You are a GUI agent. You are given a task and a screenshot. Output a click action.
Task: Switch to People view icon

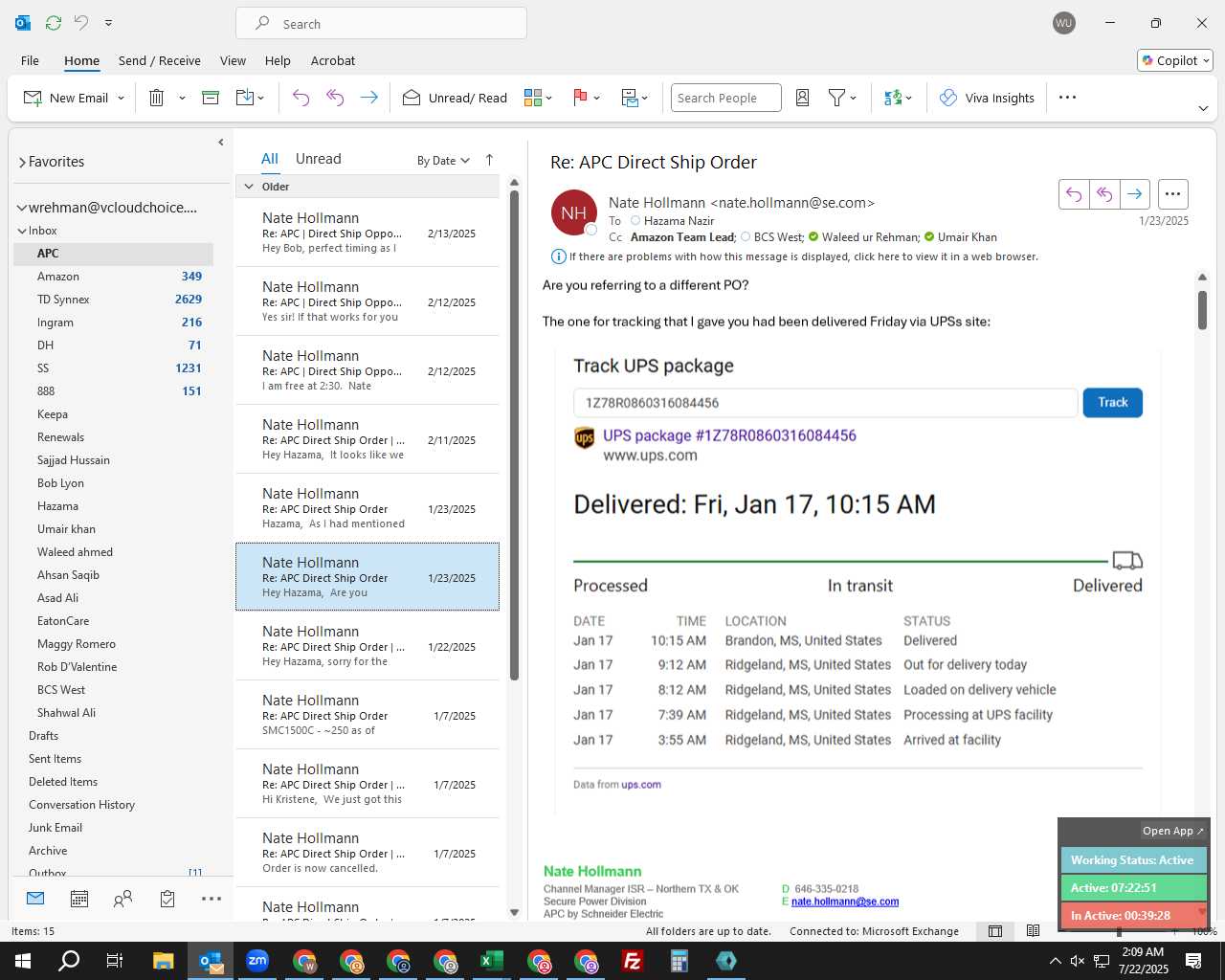point(122,899)
